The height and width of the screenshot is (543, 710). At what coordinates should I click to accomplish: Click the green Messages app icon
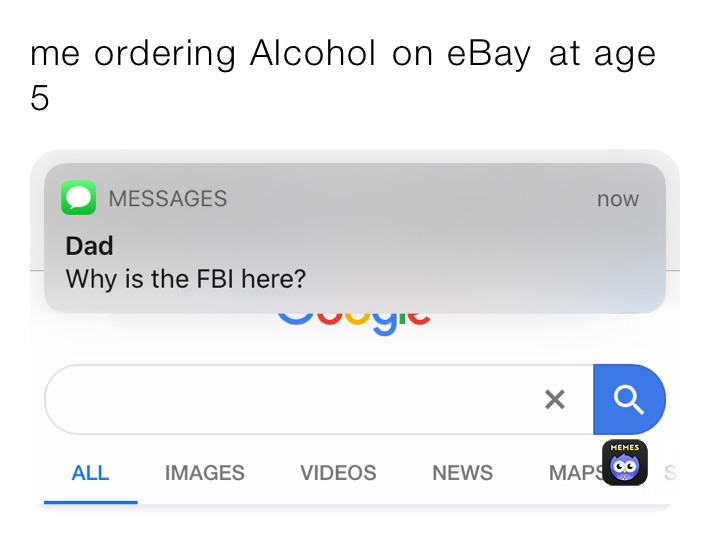click(x=78, y=198)
